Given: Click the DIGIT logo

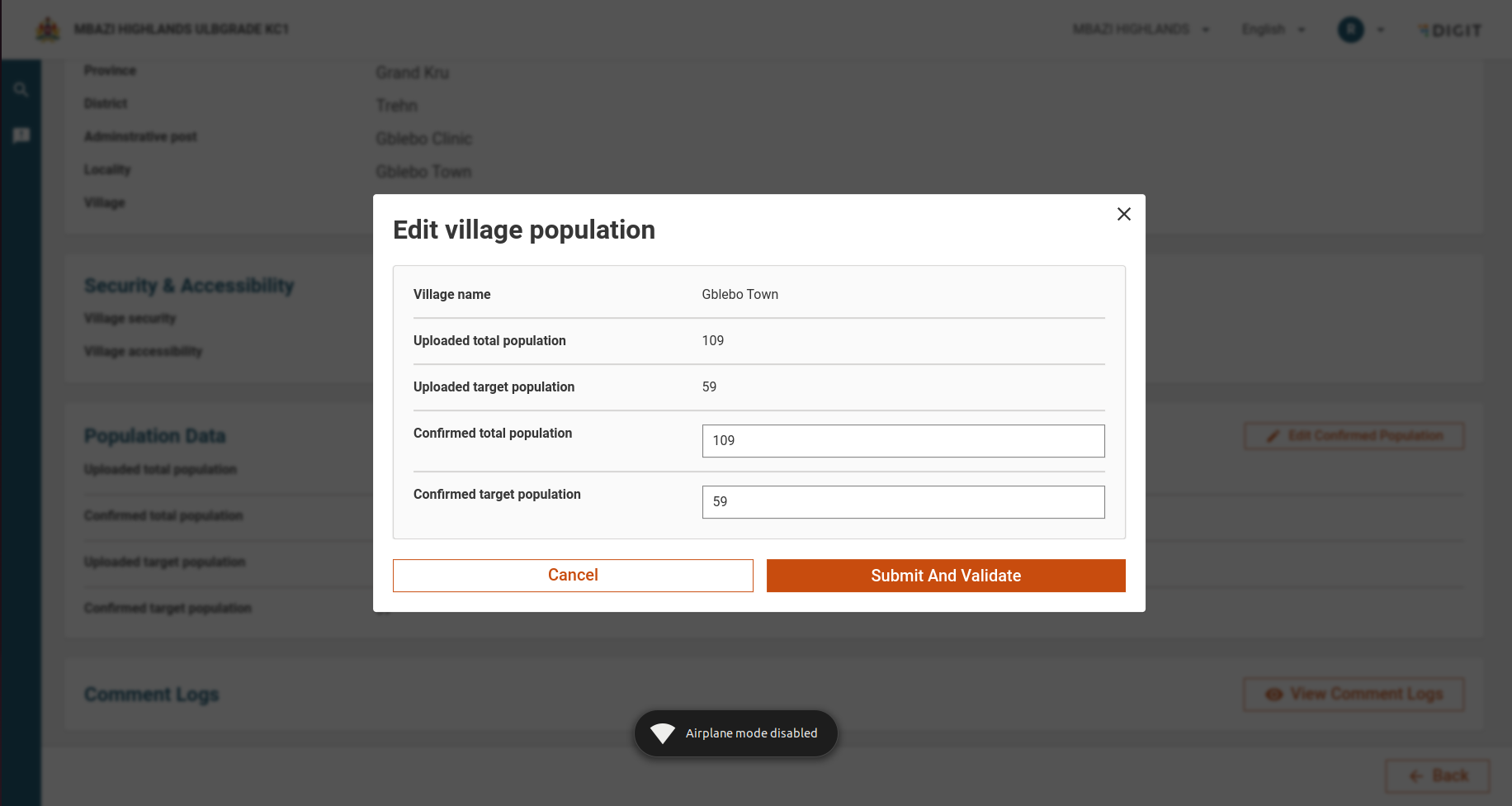Looking at the screenshot, I should click(x=1450, y=31).
